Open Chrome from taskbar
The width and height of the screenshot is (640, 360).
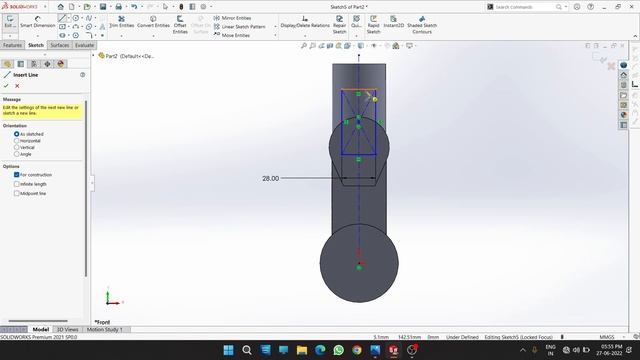click(x=357, y=350)
